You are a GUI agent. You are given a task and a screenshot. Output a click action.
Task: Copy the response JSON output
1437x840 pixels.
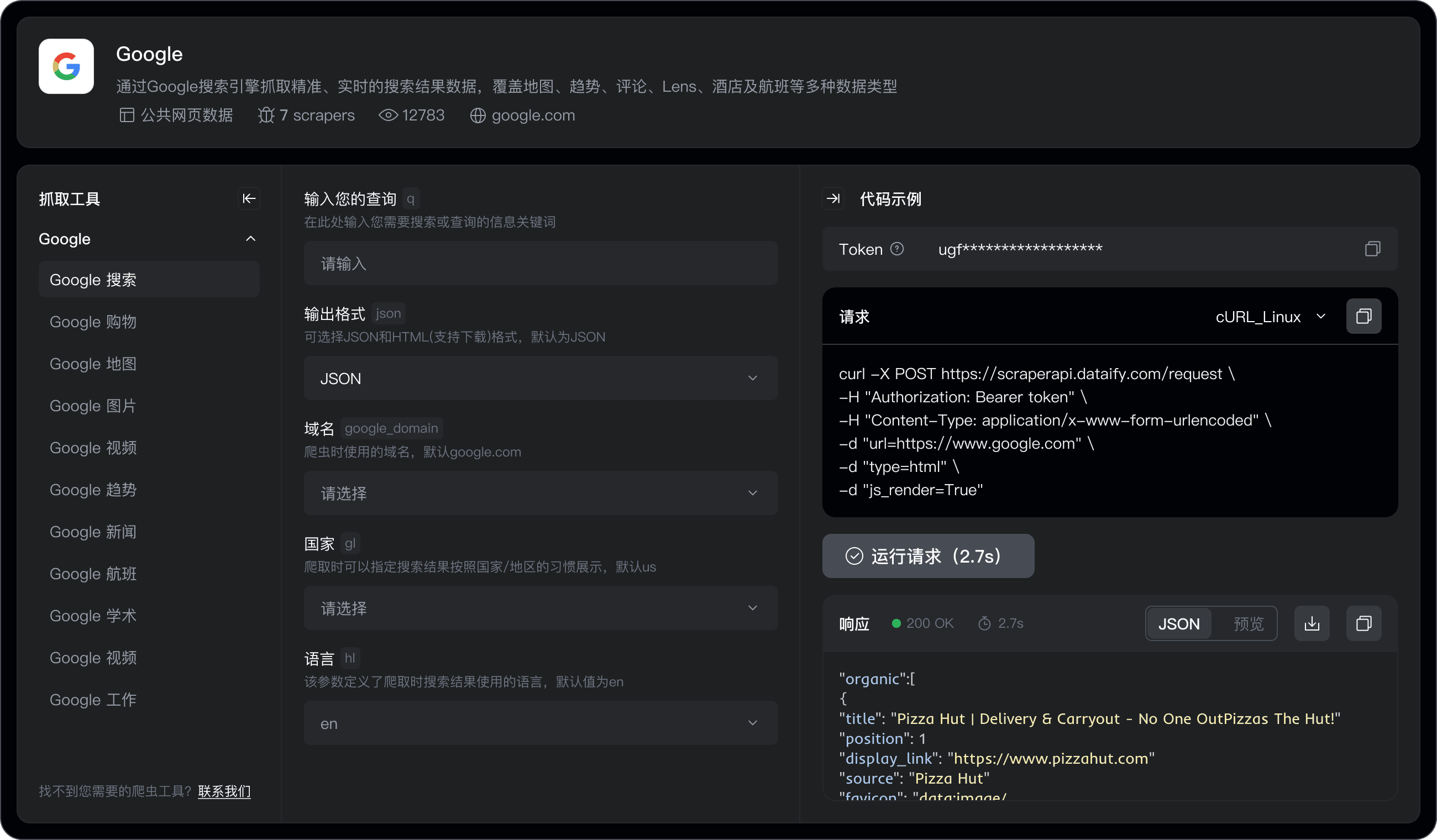click(1364, 623)
